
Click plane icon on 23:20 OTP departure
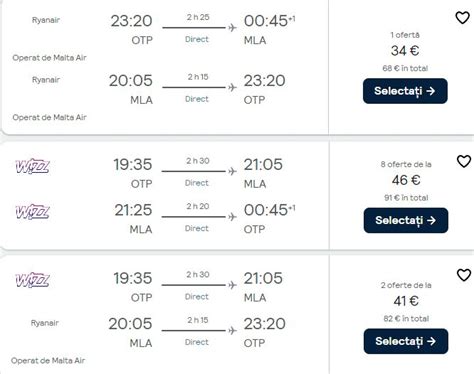pos(232,27)
